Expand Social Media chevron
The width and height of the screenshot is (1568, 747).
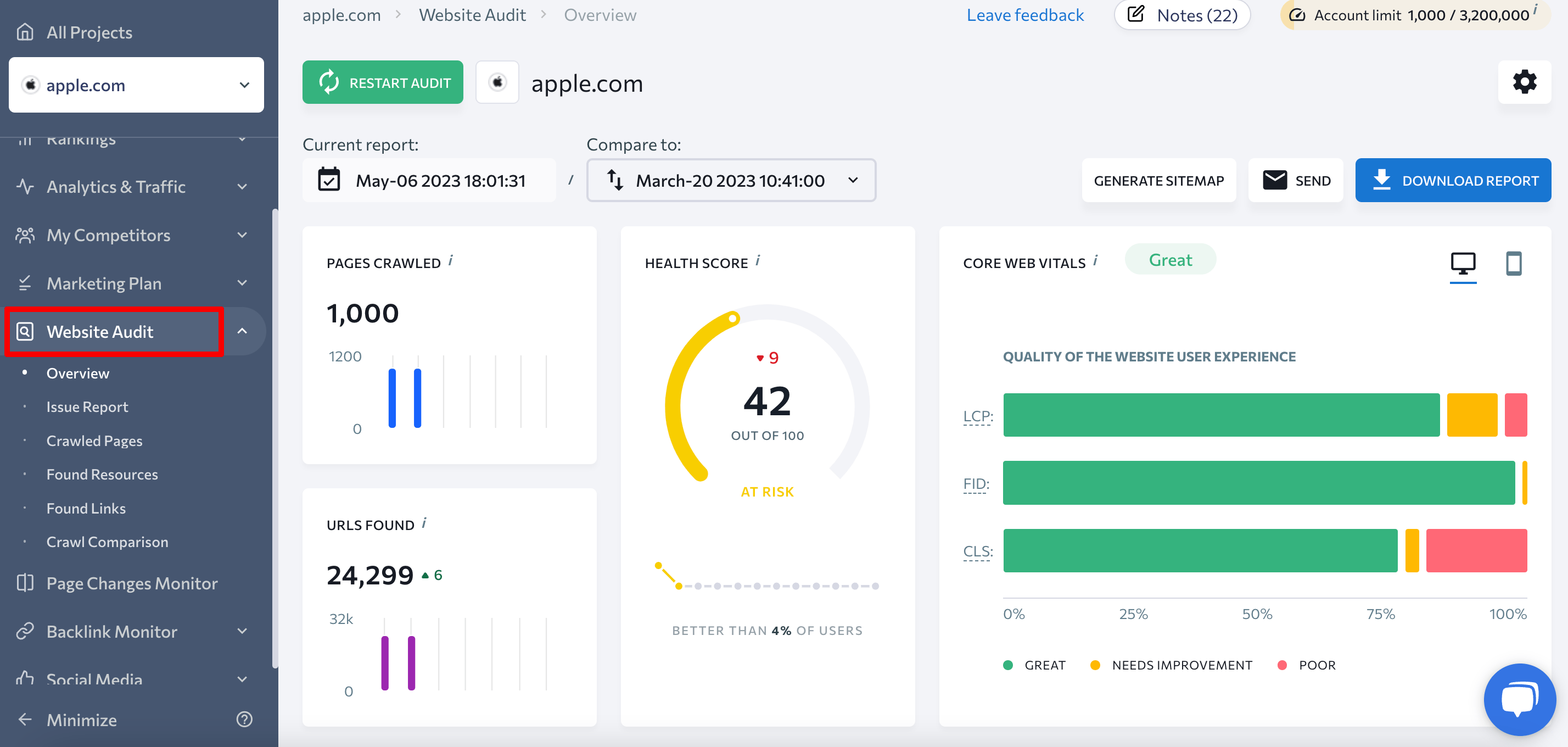[x=242, y=679]
